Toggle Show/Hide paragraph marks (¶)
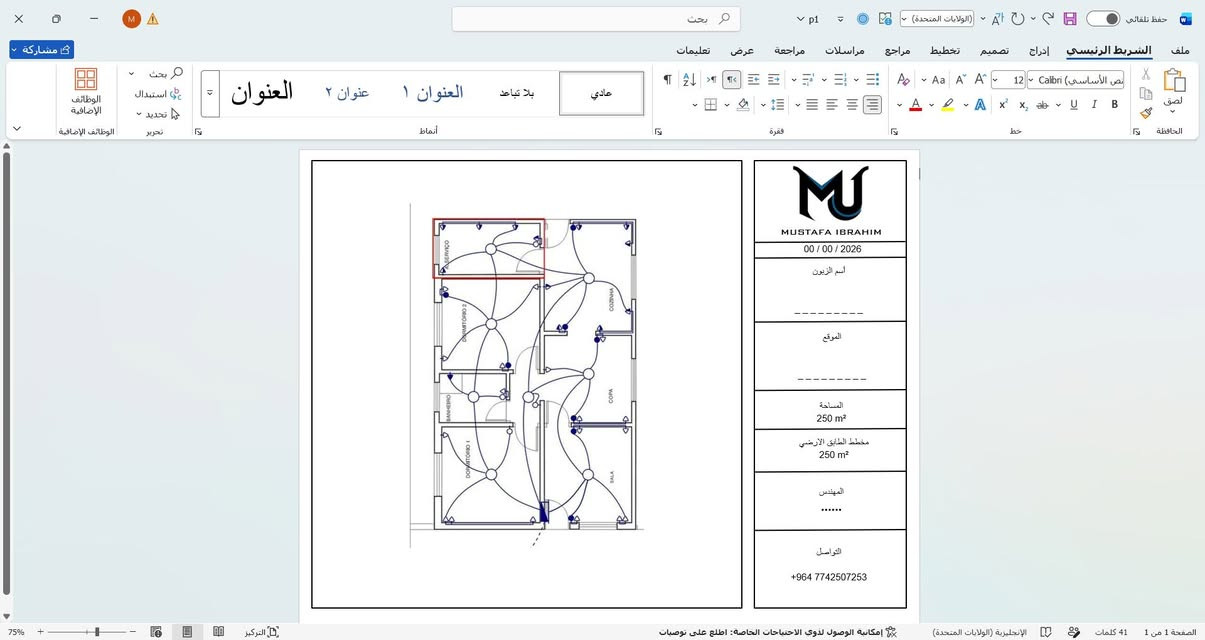This screenshot has height=640, width=1205. pyautogui.click(x=667, y=80)
